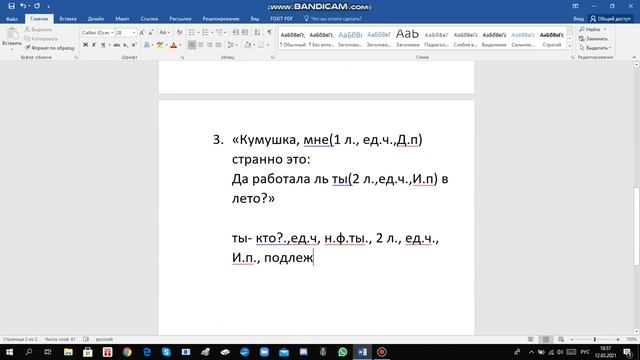
Task: Click the Общий доступ (Share) button
Action: (x=610, y=19)
